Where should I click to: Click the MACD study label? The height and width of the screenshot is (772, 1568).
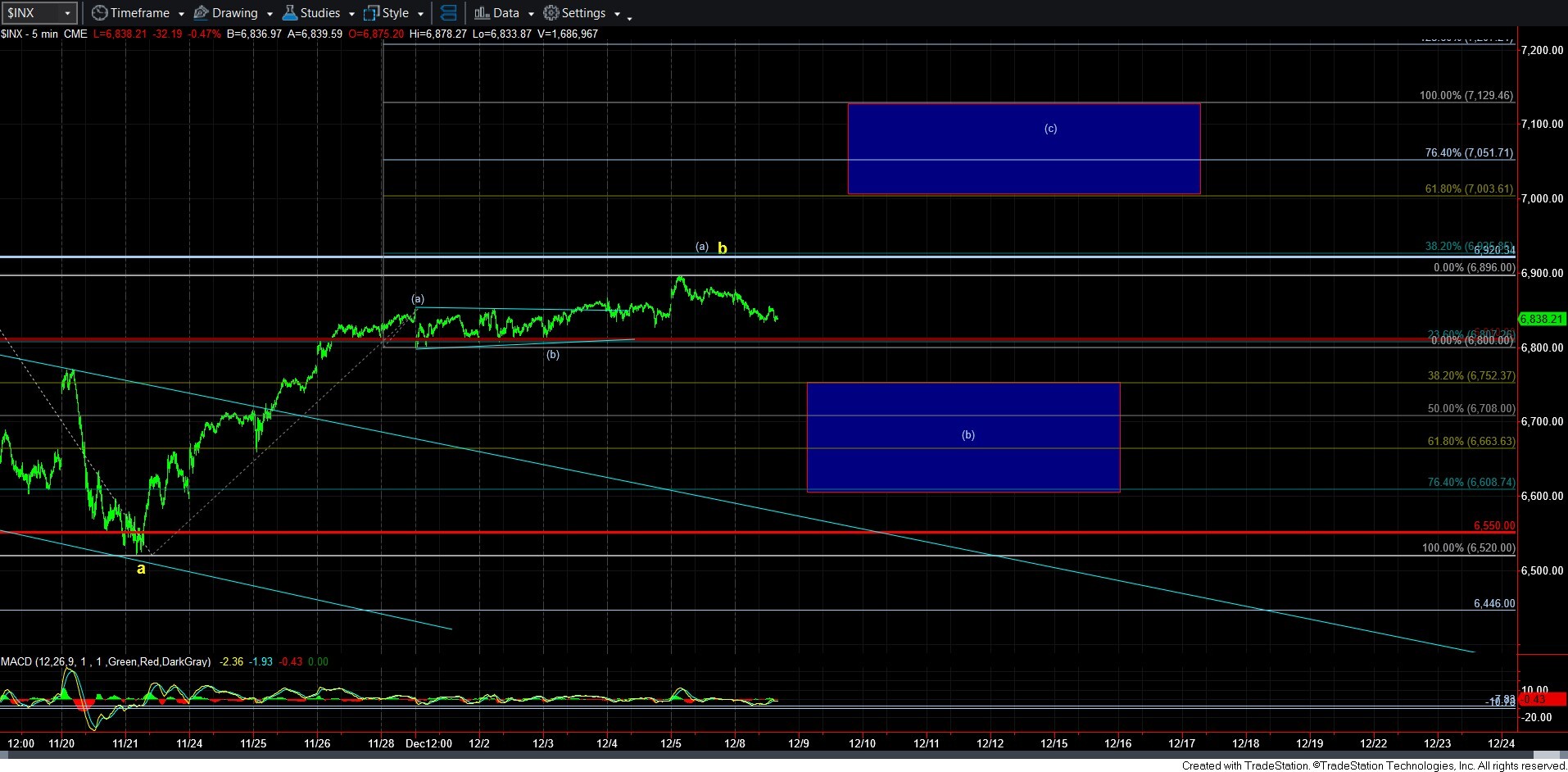click(x=105, y=661)
